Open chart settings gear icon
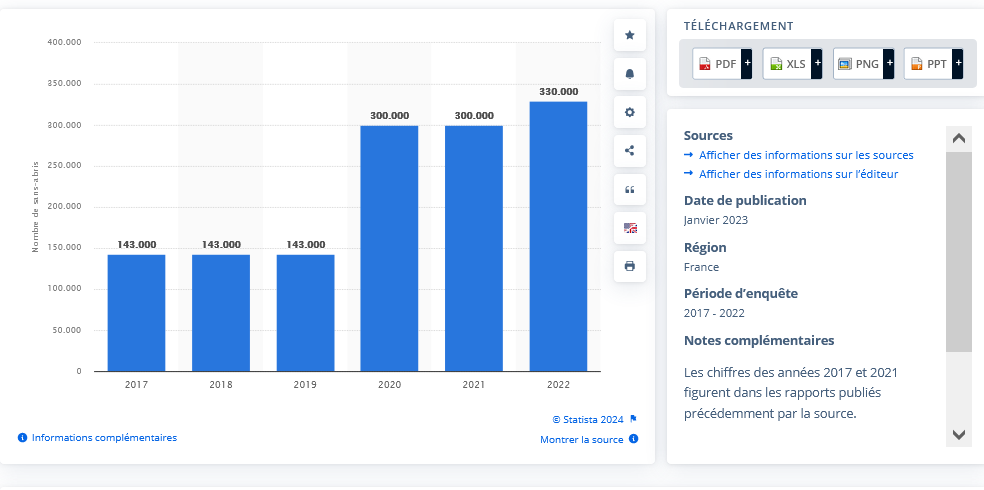This screenshot has width=984, height=490. 629,112
